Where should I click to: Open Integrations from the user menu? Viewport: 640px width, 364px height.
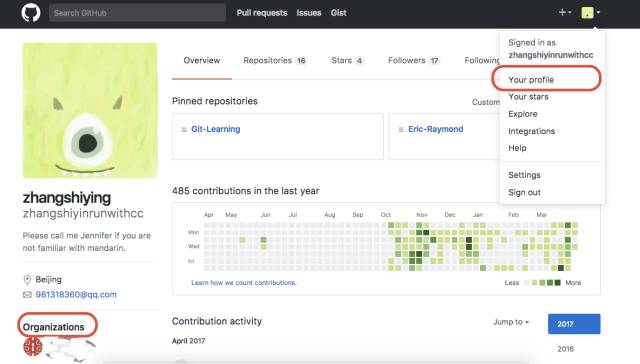pos(531,131)
